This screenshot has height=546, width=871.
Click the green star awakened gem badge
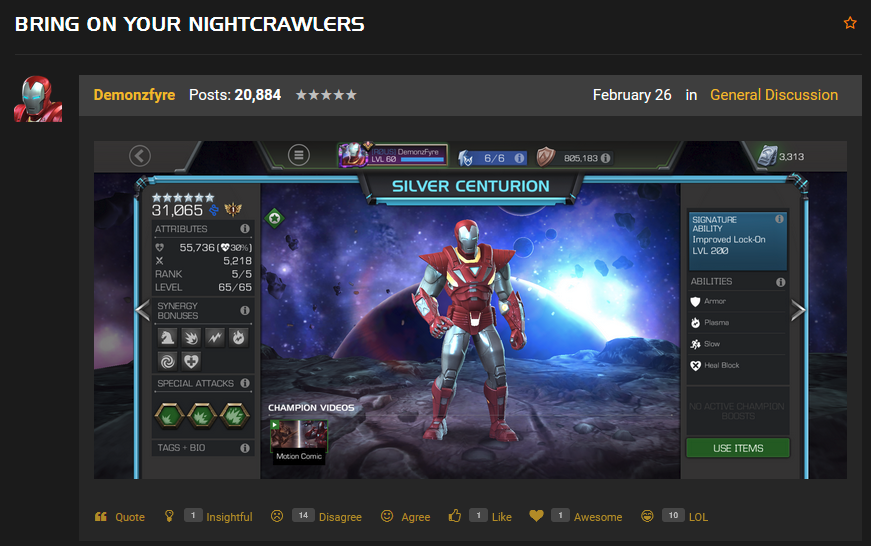[274, 218]
